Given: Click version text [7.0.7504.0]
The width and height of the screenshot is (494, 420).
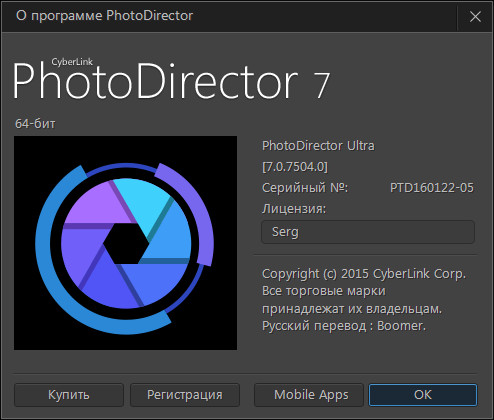Looking at the screenshot, I should 295,167.
